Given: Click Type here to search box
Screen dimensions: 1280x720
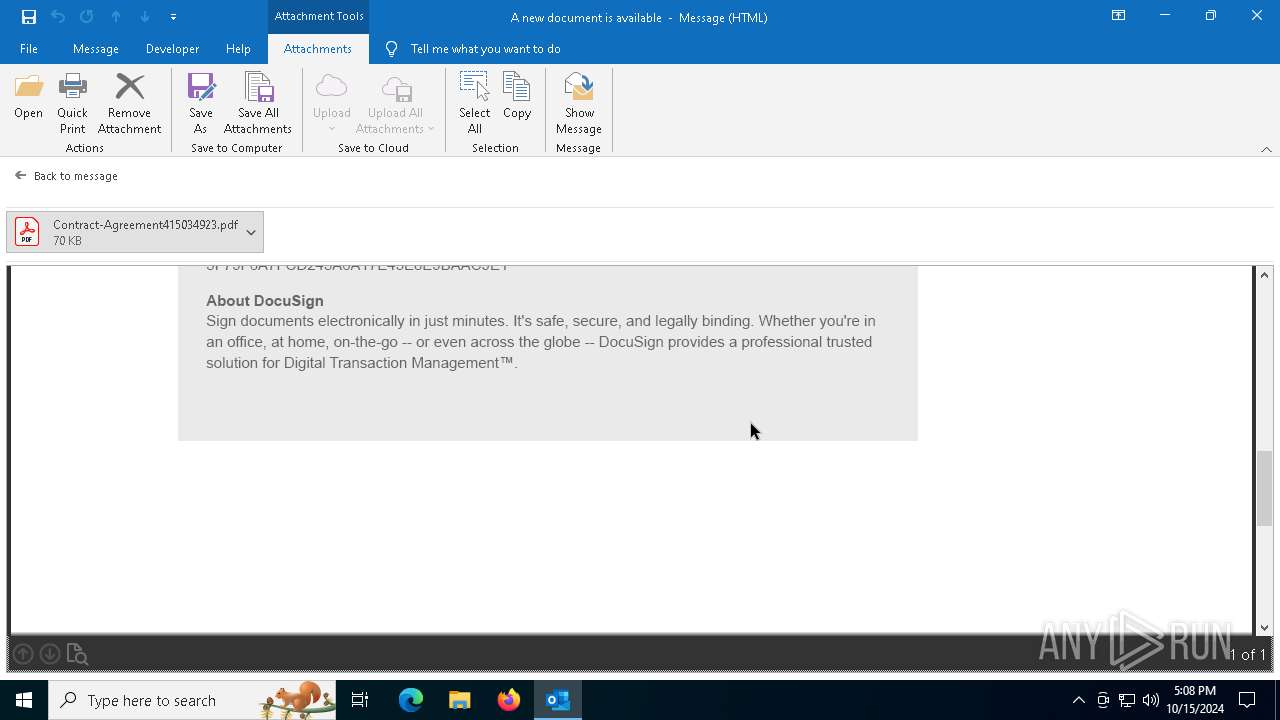Looking at the screenshot, I should pos(192,700).
